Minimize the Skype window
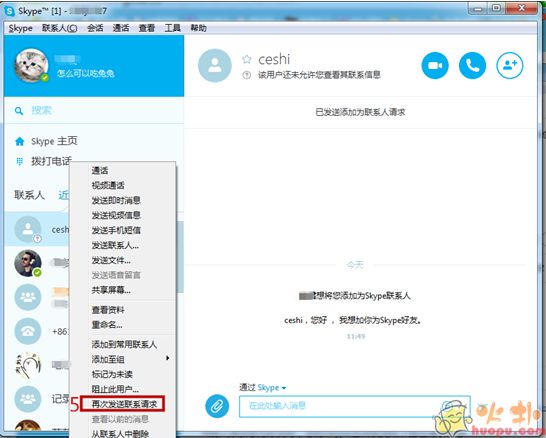The image size is (546, 438). pyautogui.click(x=478, y=9)
